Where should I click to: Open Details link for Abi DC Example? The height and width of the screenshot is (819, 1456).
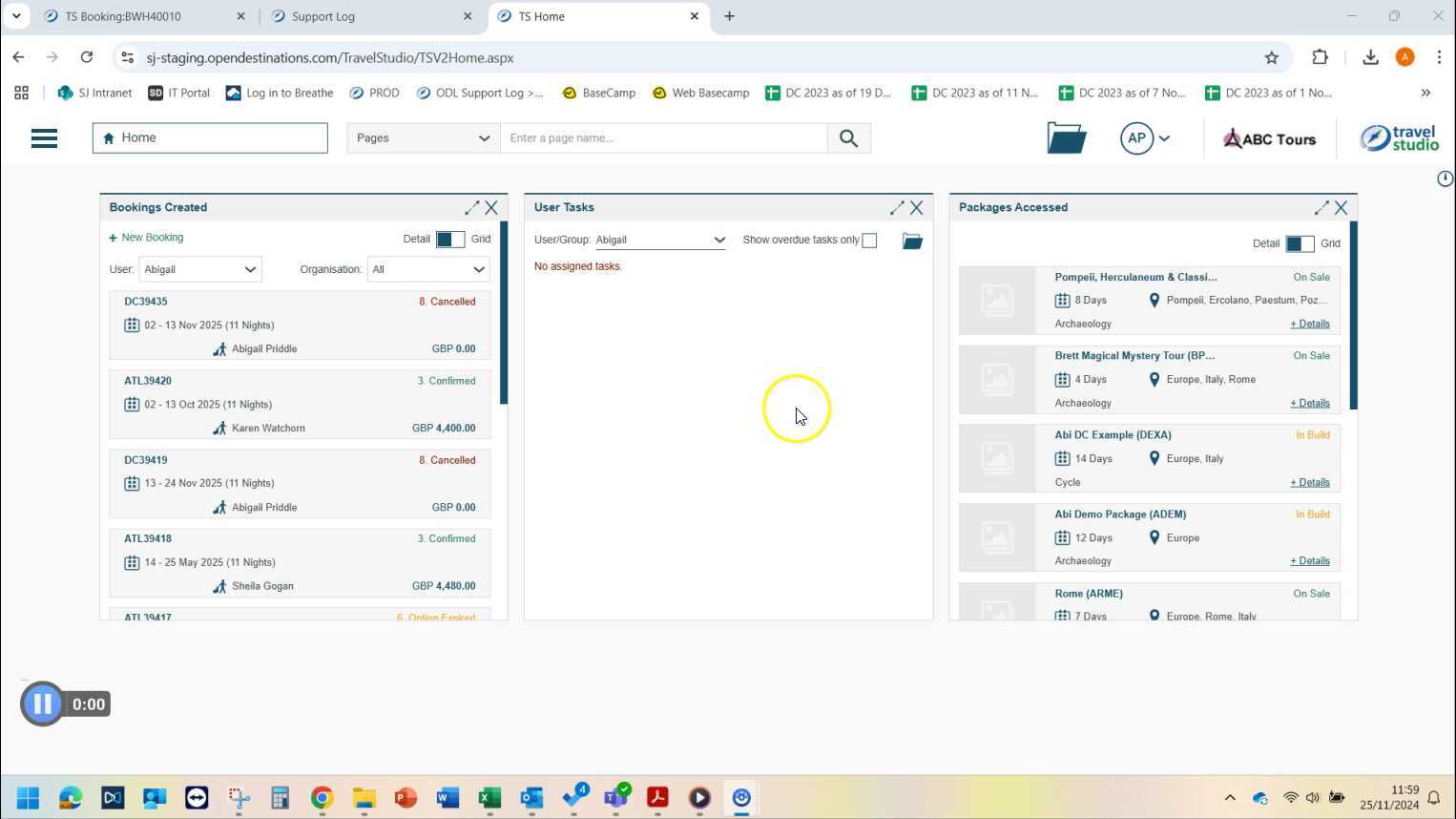click(1309, 482)
